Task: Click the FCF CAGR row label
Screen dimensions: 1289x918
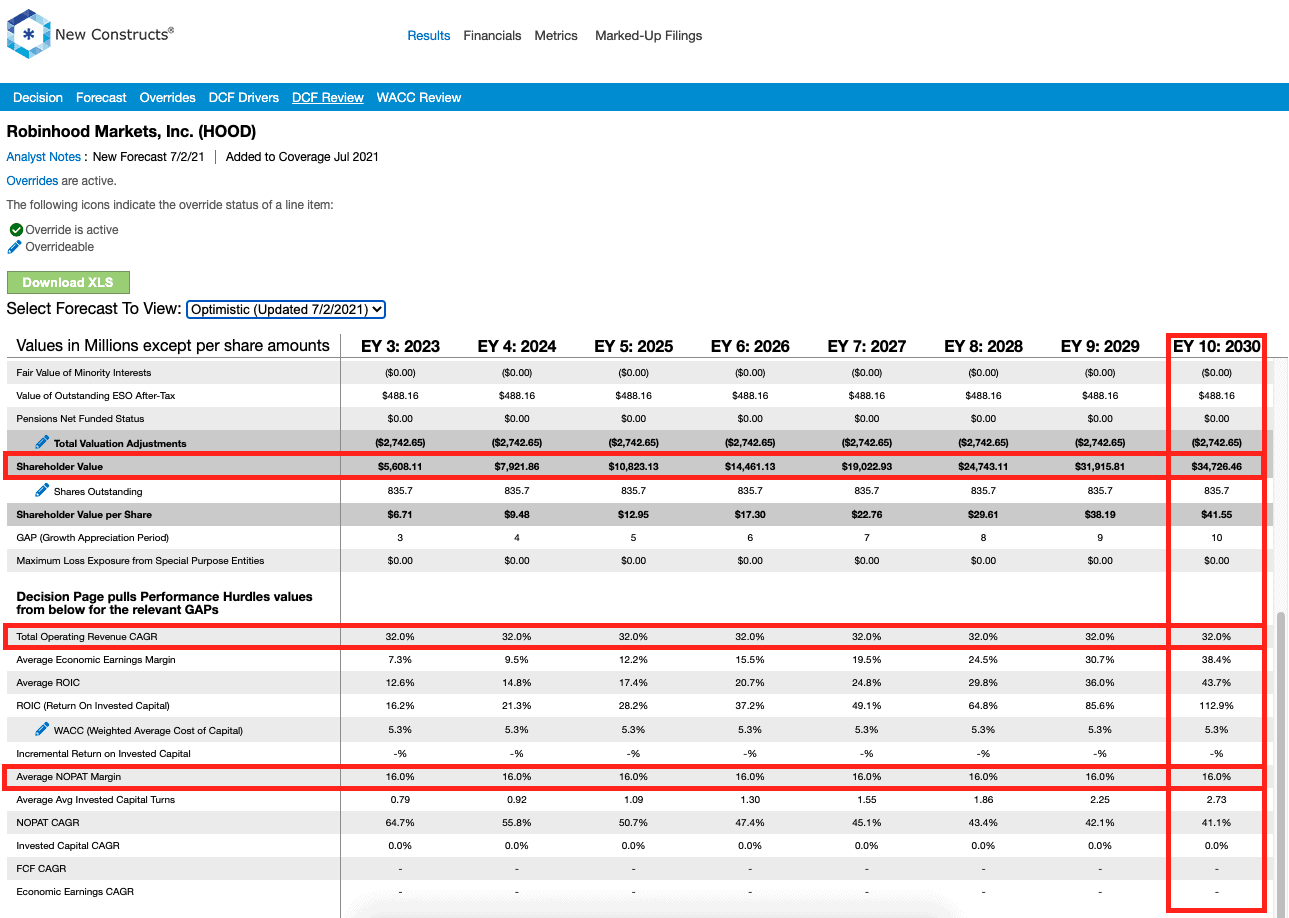Action: 40,868
